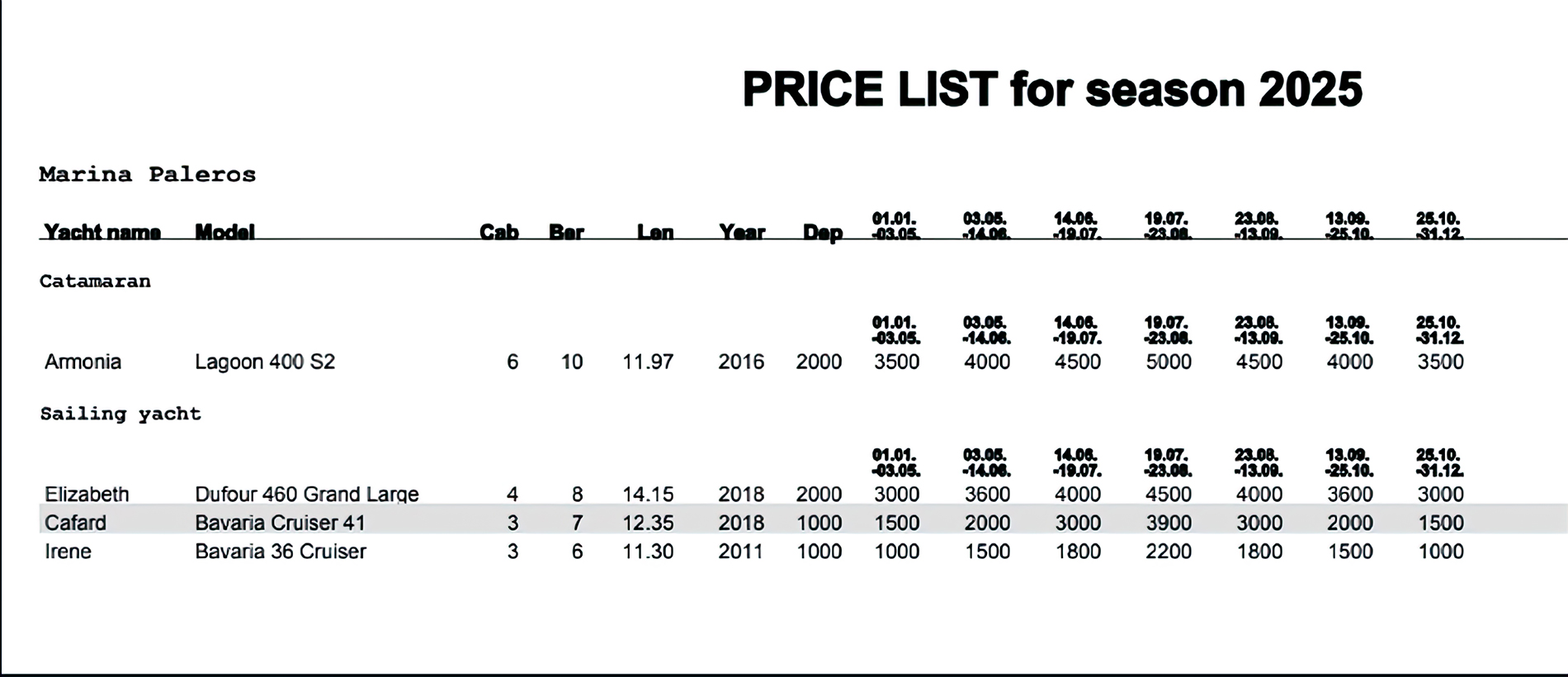Select the Lagoon 400 S2 model cell
Image resolution: width=1568 pixels, height=677 pixels.
[265, 362]
